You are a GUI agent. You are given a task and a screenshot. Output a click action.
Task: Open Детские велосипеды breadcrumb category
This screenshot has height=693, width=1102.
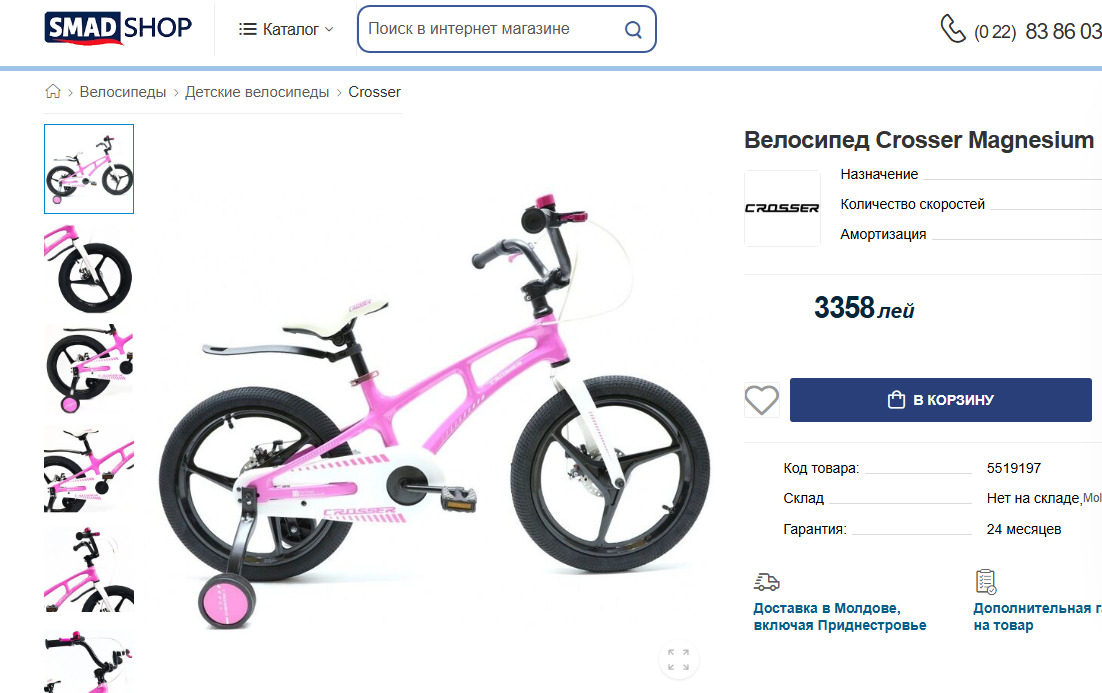[x=257, y=92]
